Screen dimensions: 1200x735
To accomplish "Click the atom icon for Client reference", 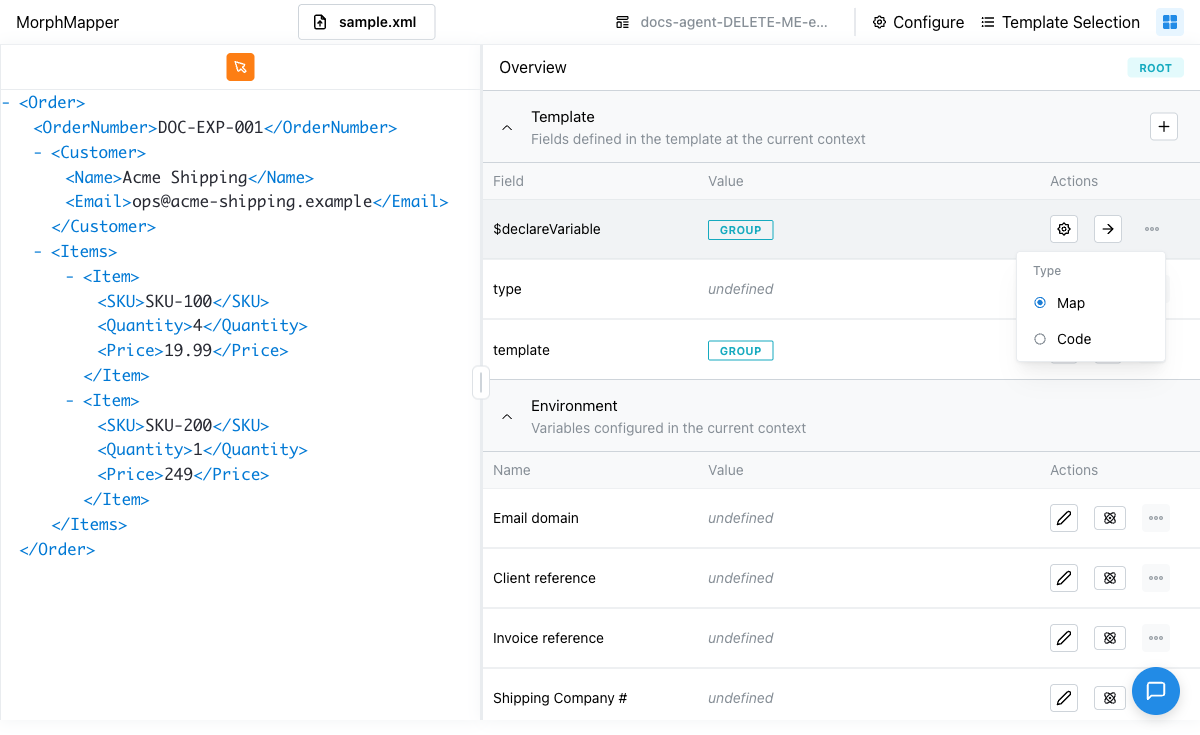I will [1110, 578].
